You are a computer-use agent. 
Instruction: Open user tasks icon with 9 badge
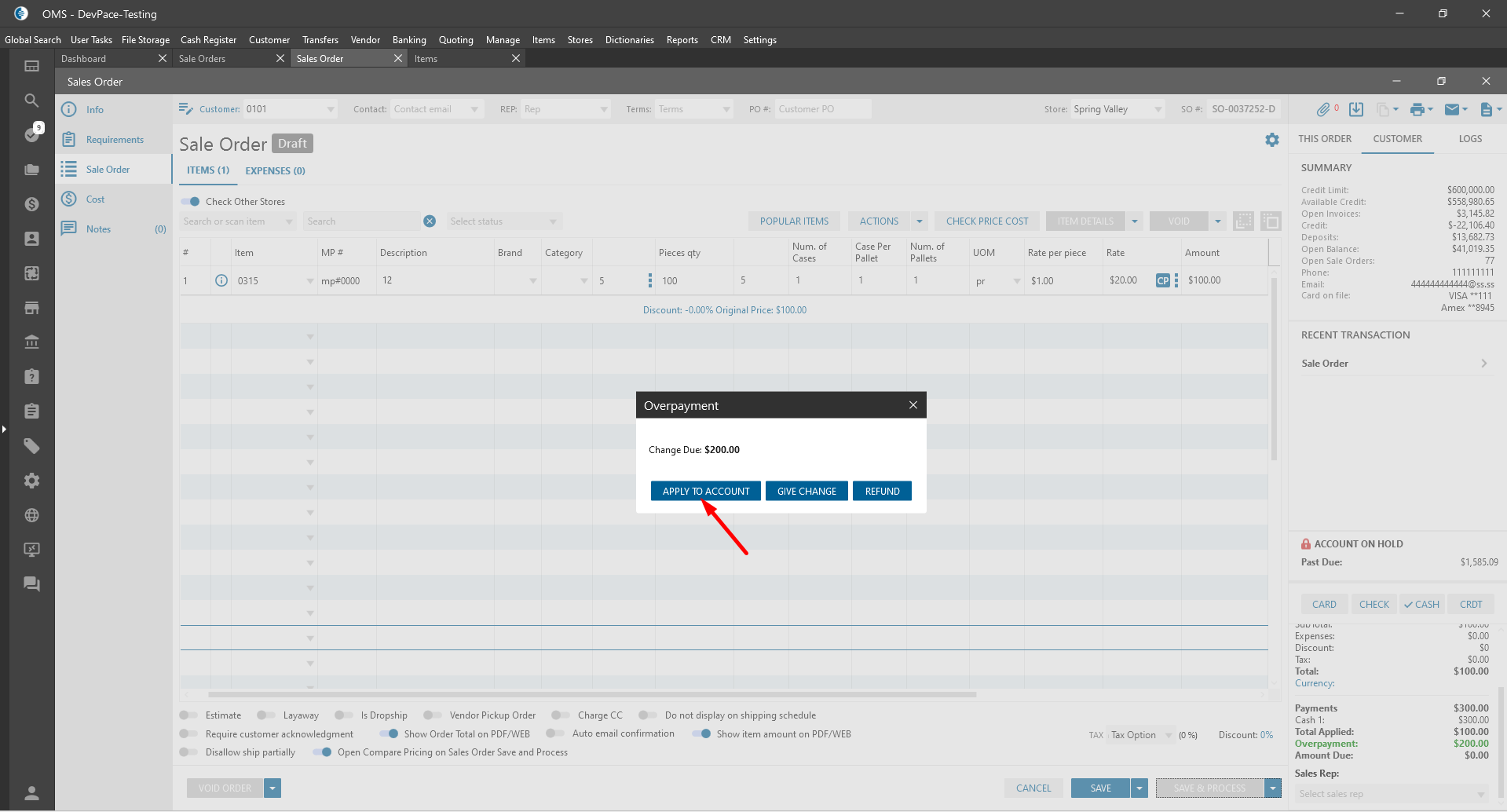32,134
